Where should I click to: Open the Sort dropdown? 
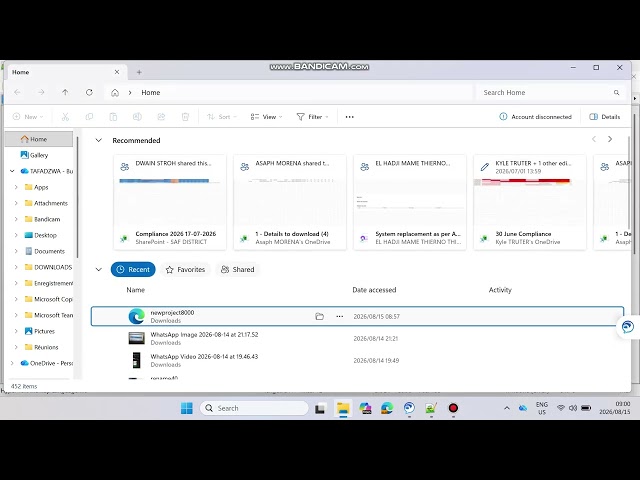(222, 117)
